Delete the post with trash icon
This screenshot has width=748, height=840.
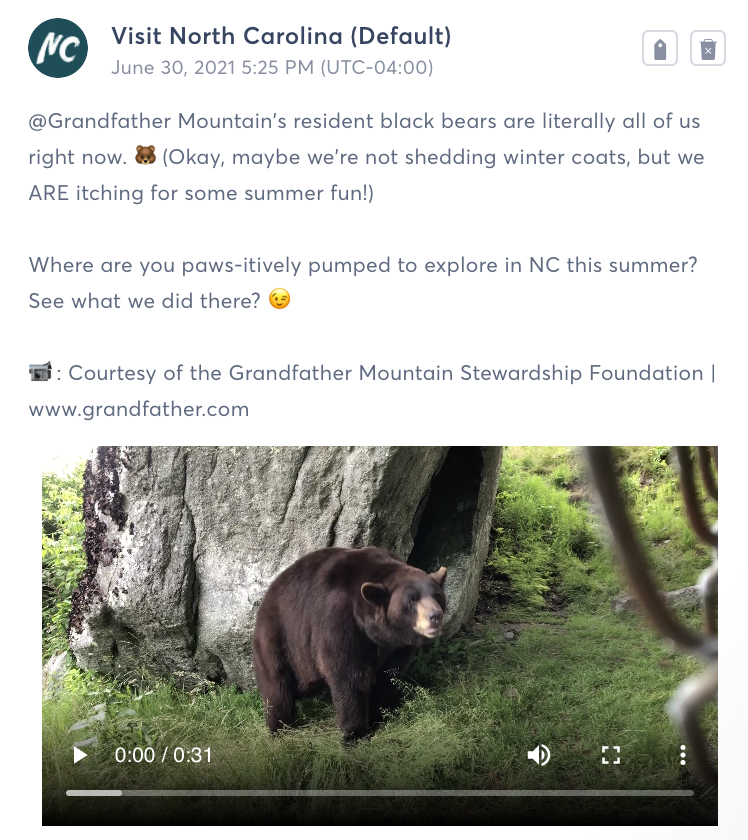point(708,48)
